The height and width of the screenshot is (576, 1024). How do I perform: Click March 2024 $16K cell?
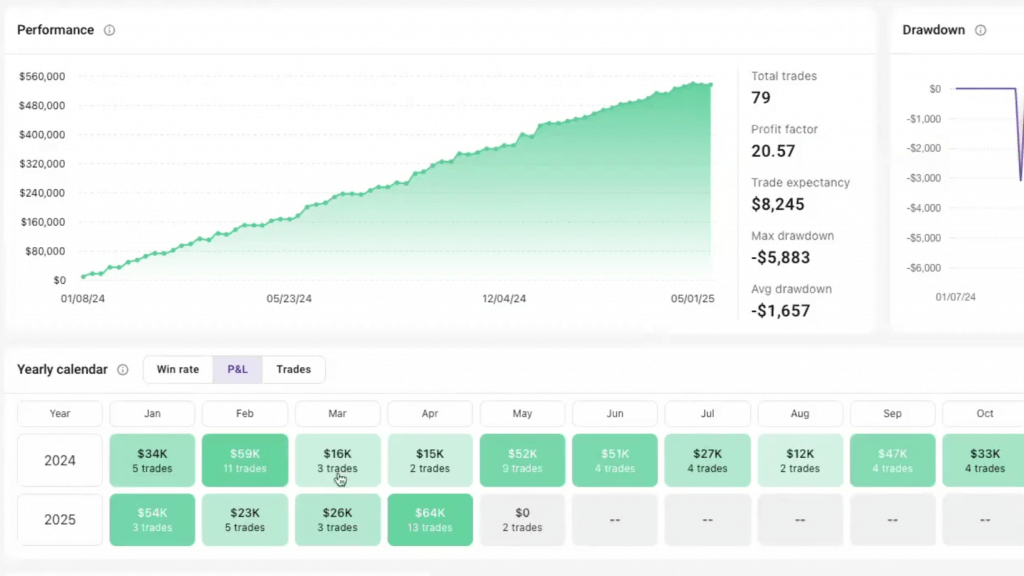(x=338, y=460)
